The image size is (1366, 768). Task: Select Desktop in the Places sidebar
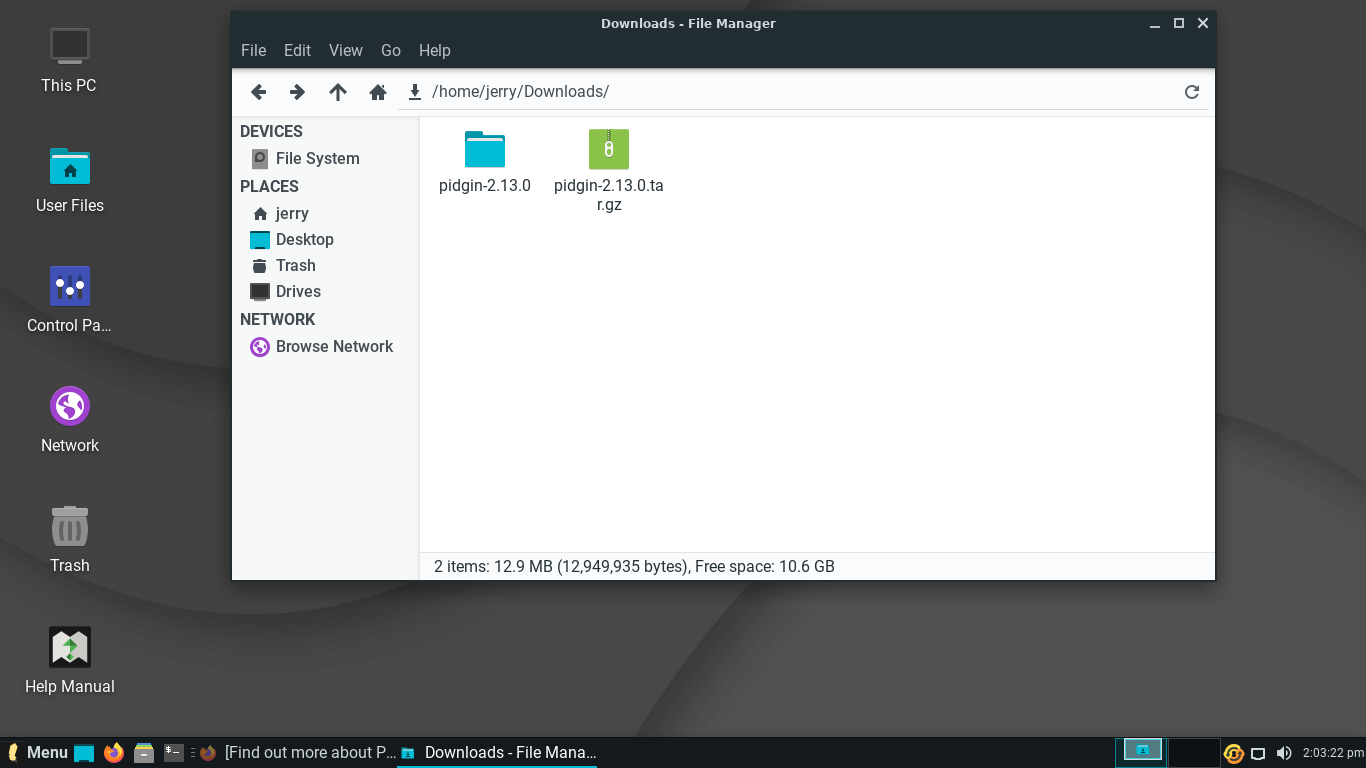pyautogui.click(x=304, y=239)
